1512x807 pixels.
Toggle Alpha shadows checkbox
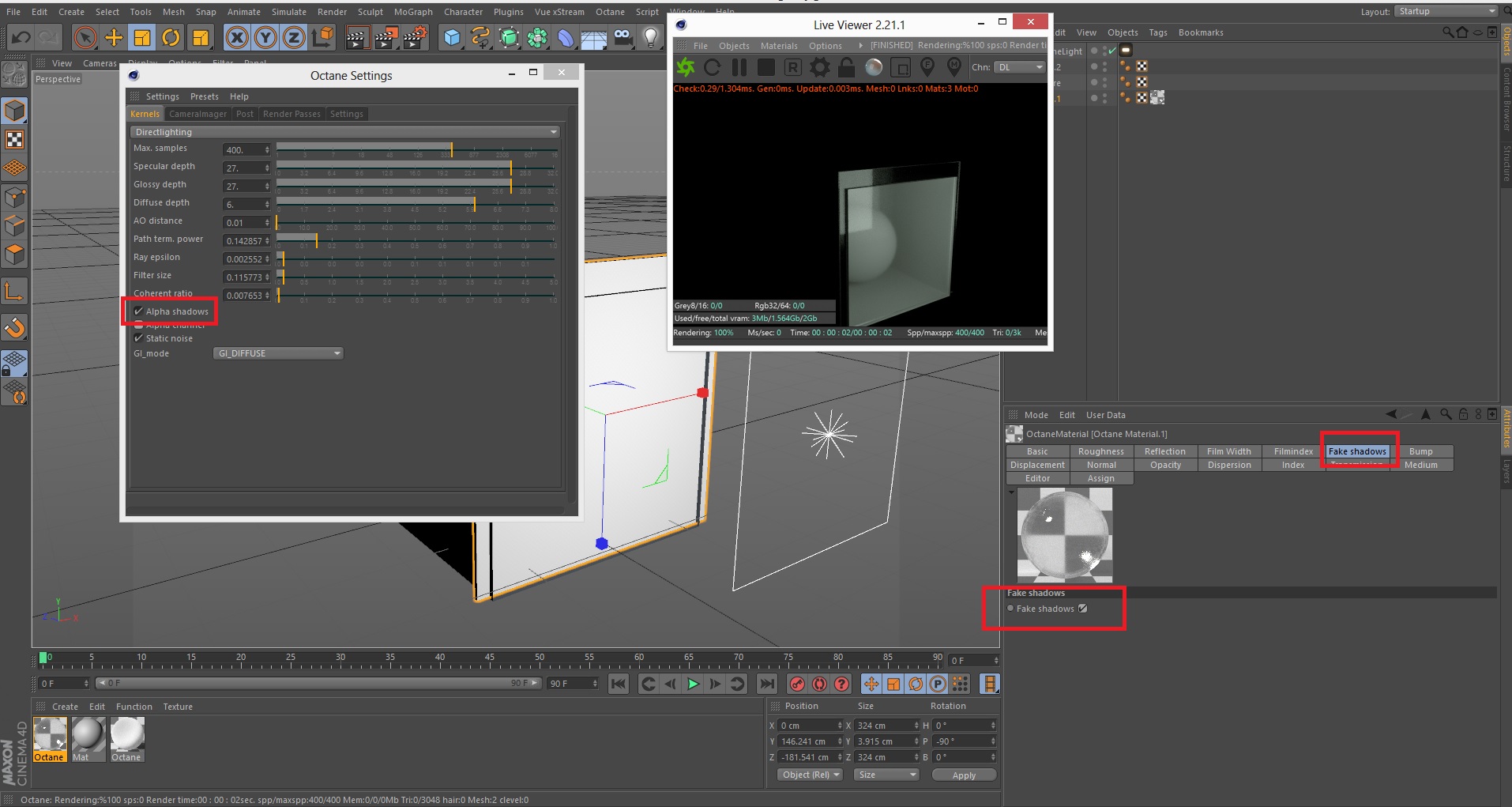pos(139,311)
